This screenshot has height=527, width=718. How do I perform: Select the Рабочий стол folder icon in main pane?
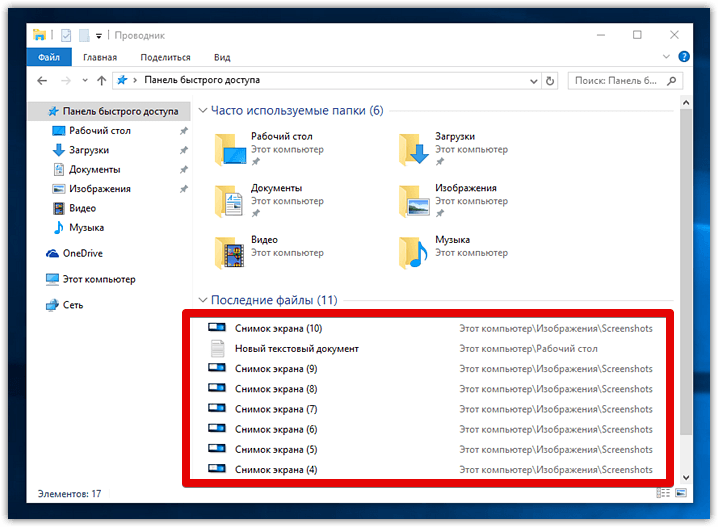tap(231, 149)
